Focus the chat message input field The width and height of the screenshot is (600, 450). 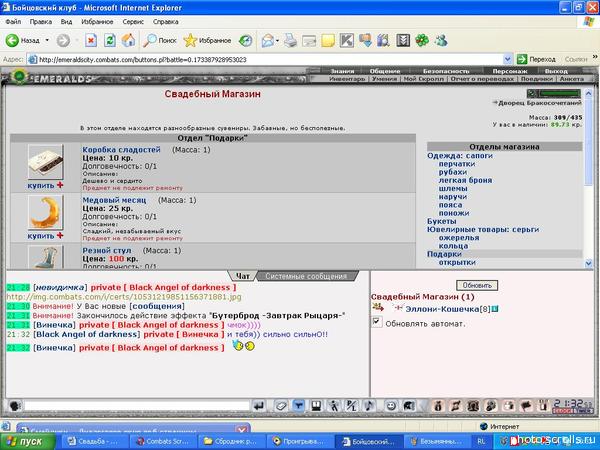[x=137, y=406]
